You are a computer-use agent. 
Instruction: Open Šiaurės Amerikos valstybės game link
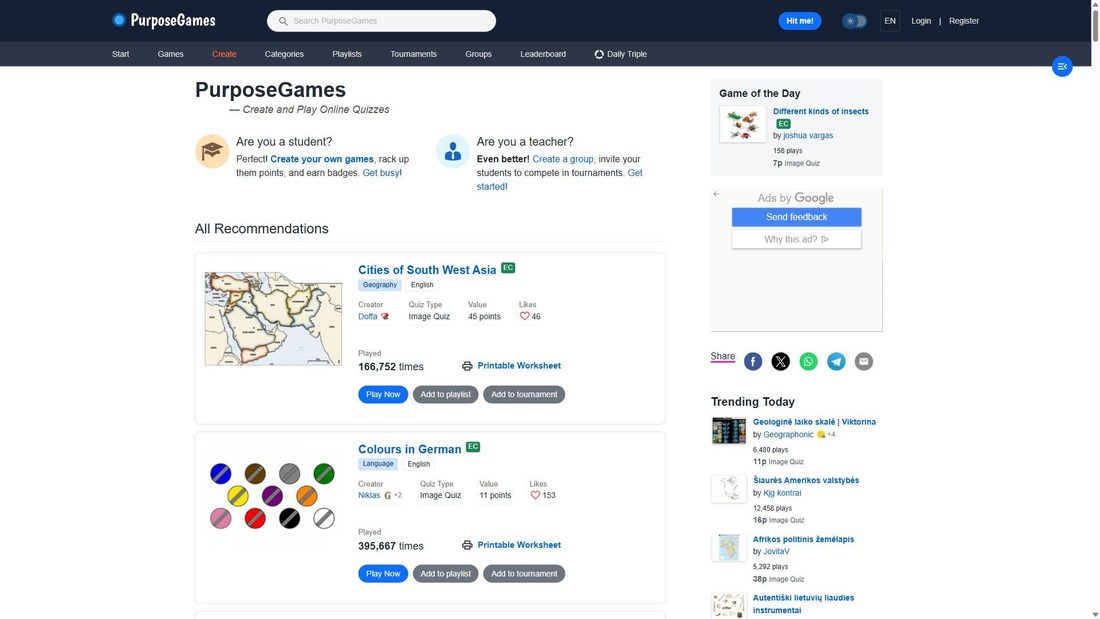806,481
